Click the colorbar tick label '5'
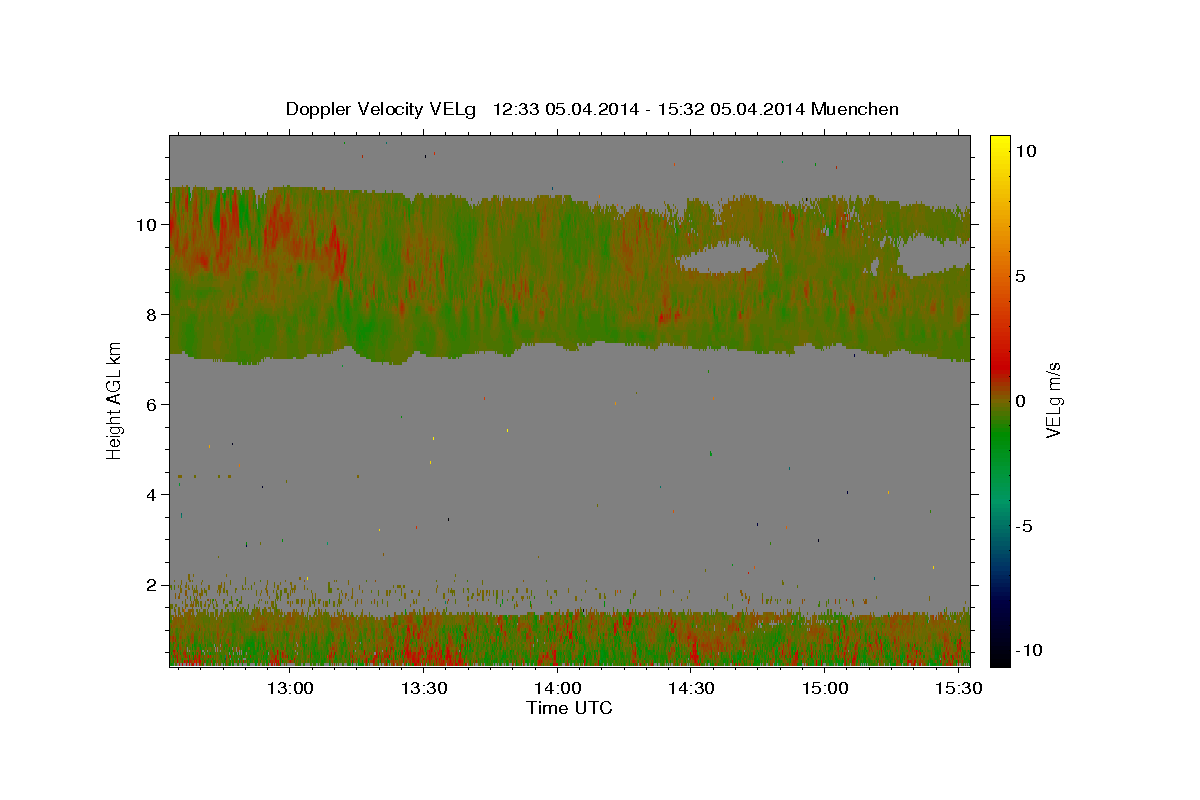Image resolution: width=1200 pixels, height=800 pixels. [1021, 276]
